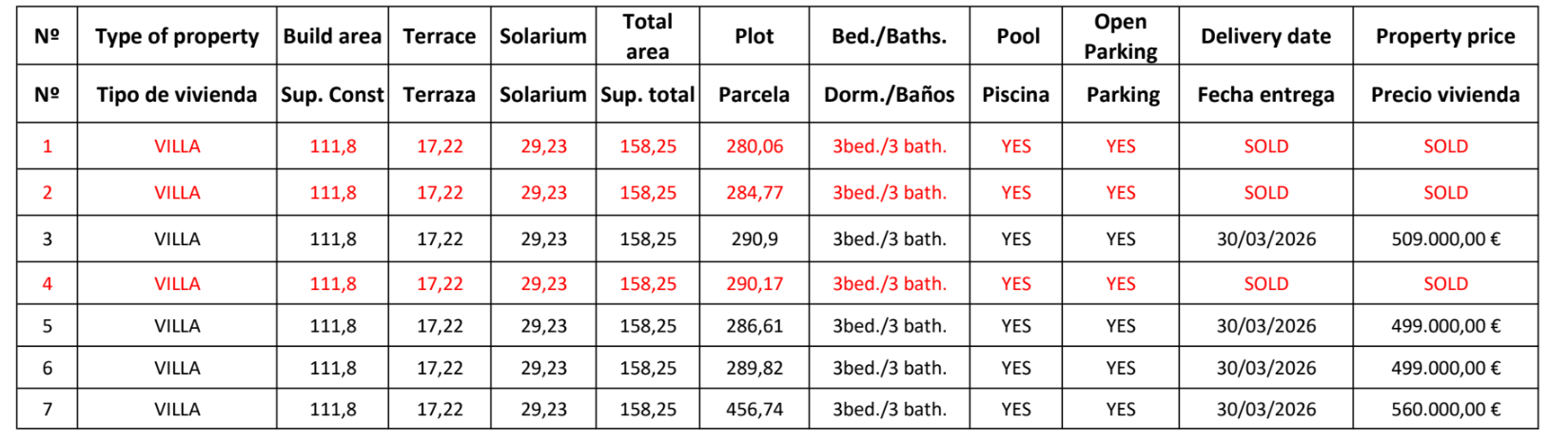Click the 'Sup. Const' header cell
This screenshot has width=1568, height=442.
coord(332,94)
